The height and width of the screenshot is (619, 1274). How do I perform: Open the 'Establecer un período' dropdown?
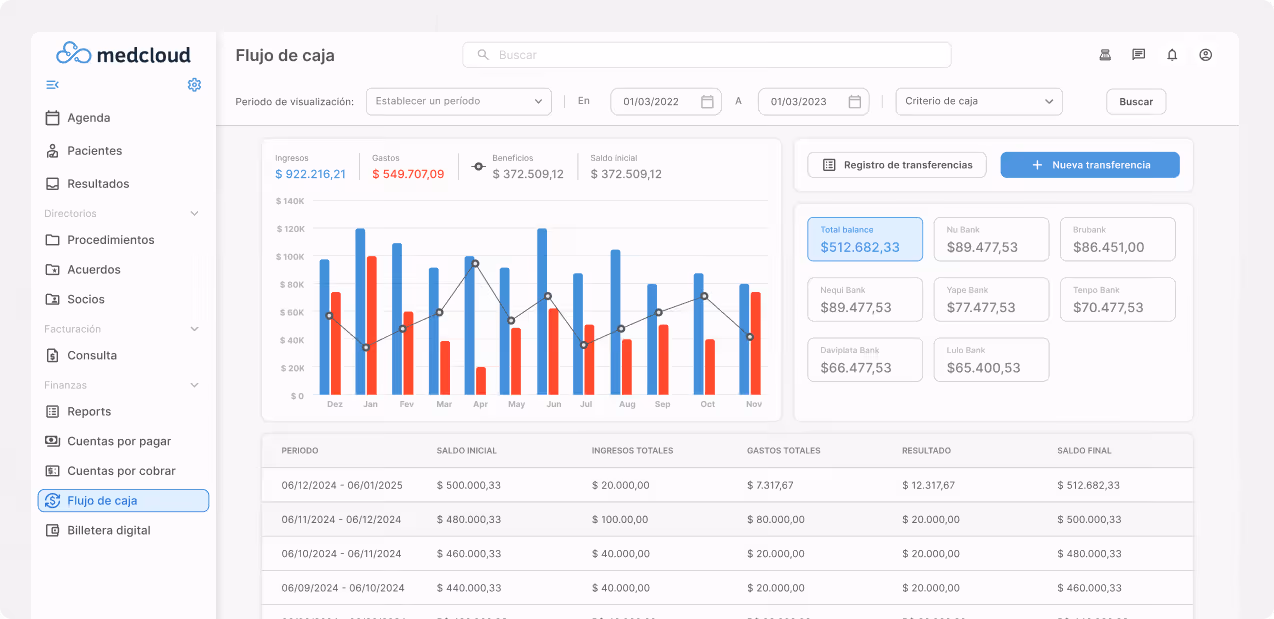[x=459, y=101]
